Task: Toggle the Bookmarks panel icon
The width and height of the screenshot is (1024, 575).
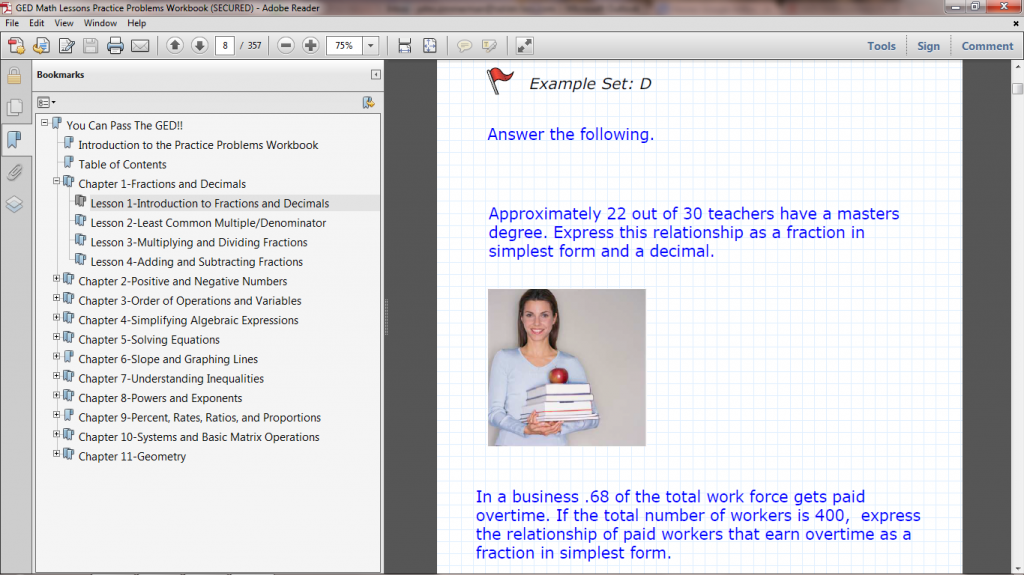Action: [x=14, y=140]
